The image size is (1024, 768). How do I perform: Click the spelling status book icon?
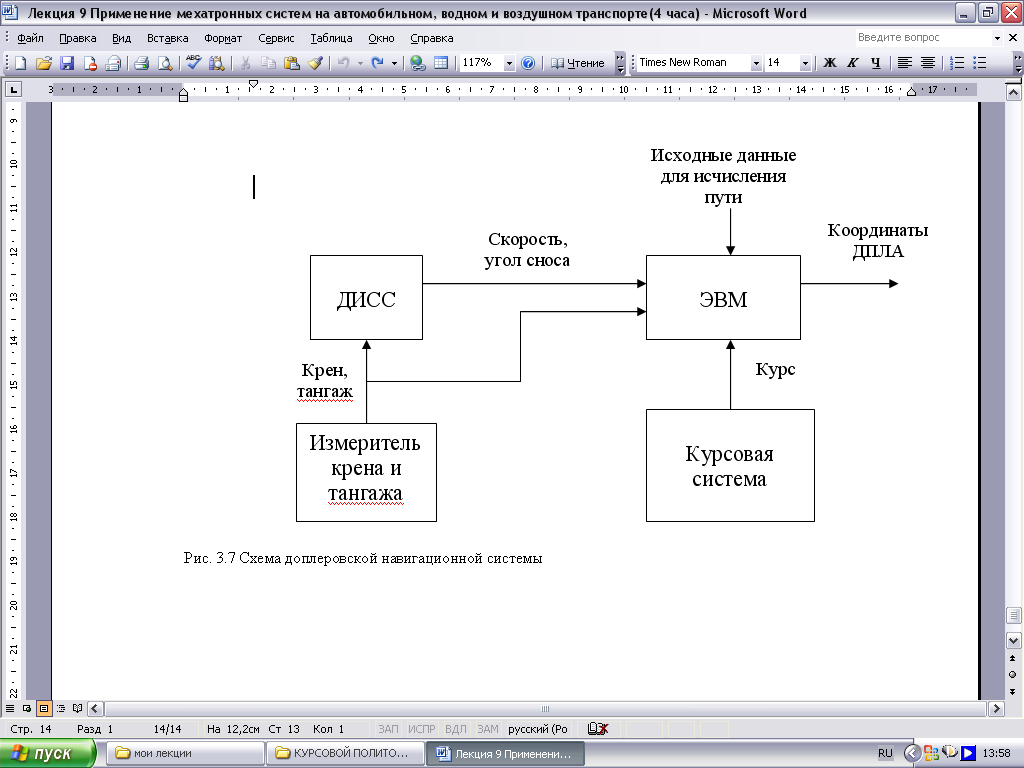(x=598, y=729)
